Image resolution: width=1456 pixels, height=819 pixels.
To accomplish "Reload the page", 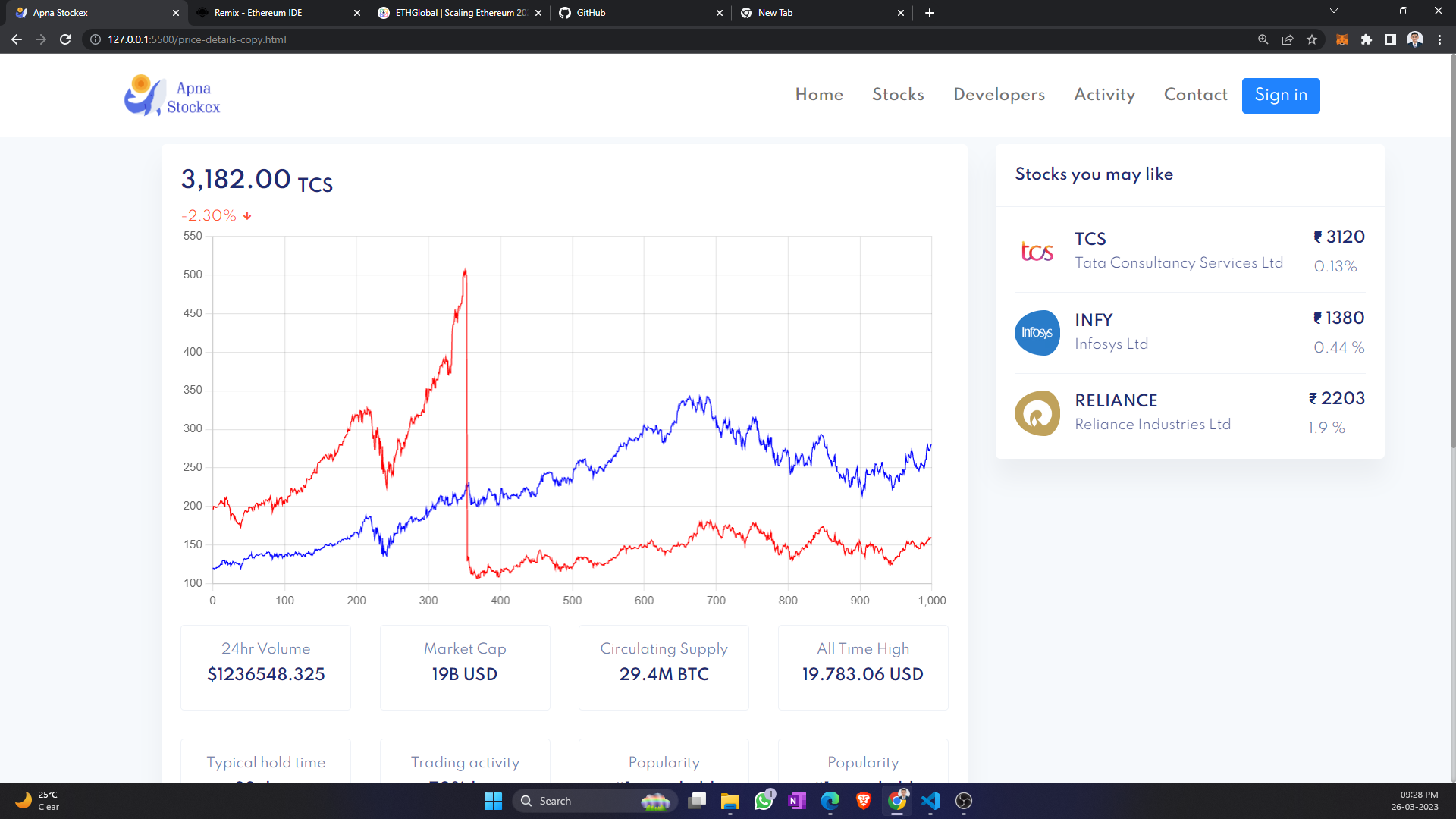I will pos(65,39).
